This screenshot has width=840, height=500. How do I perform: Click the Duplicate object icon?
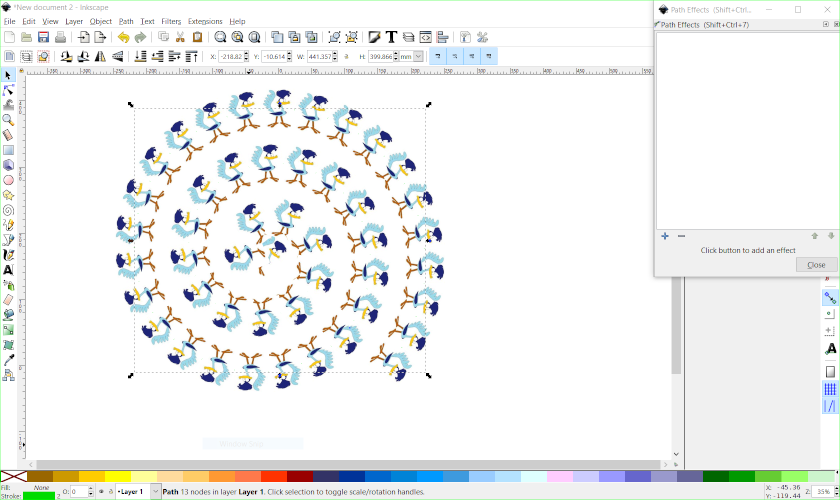tap(277, 37)
